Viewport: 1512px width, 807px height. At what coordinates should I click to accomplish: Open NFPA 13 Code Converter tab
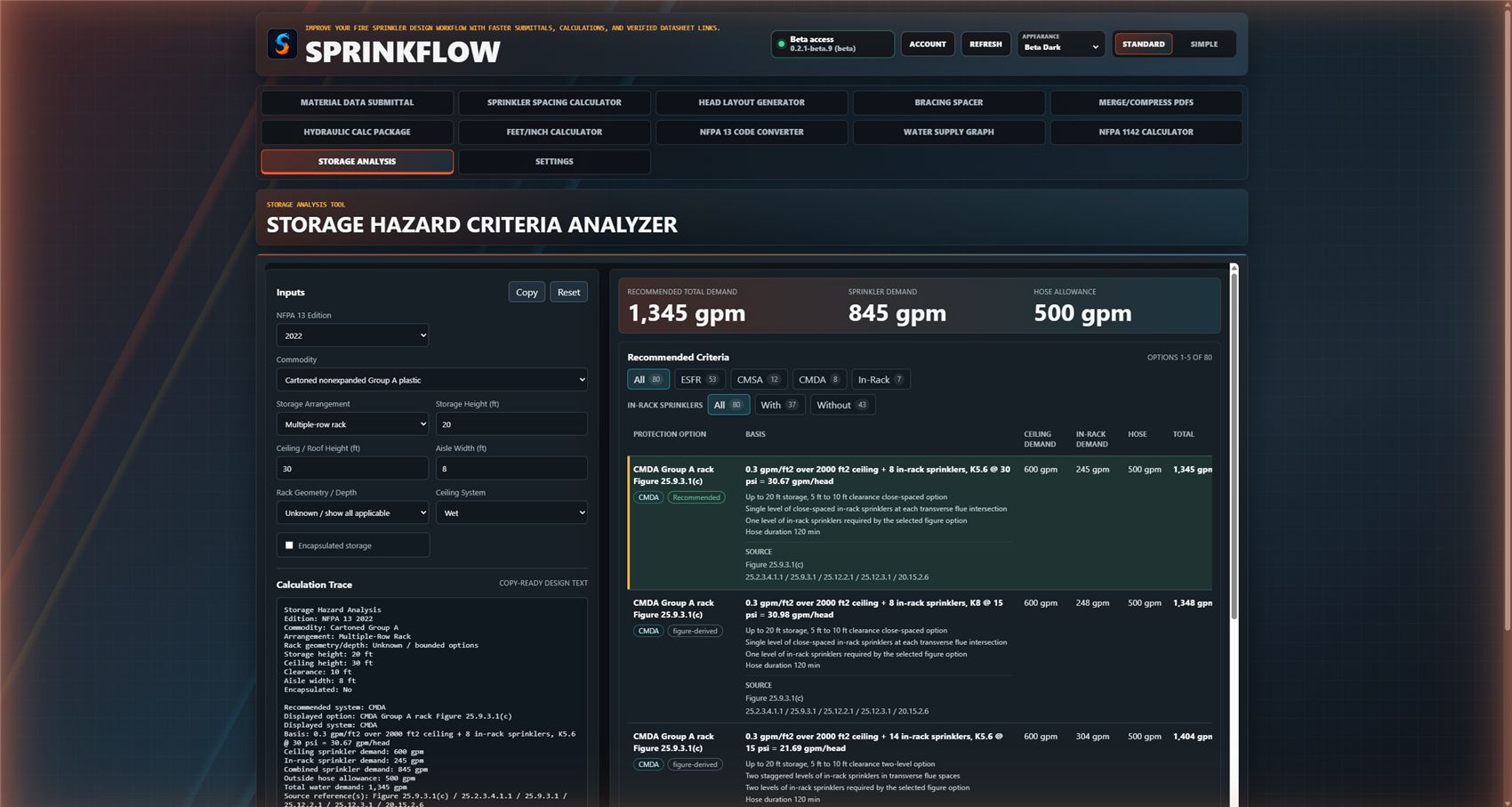tap(752, 132)
